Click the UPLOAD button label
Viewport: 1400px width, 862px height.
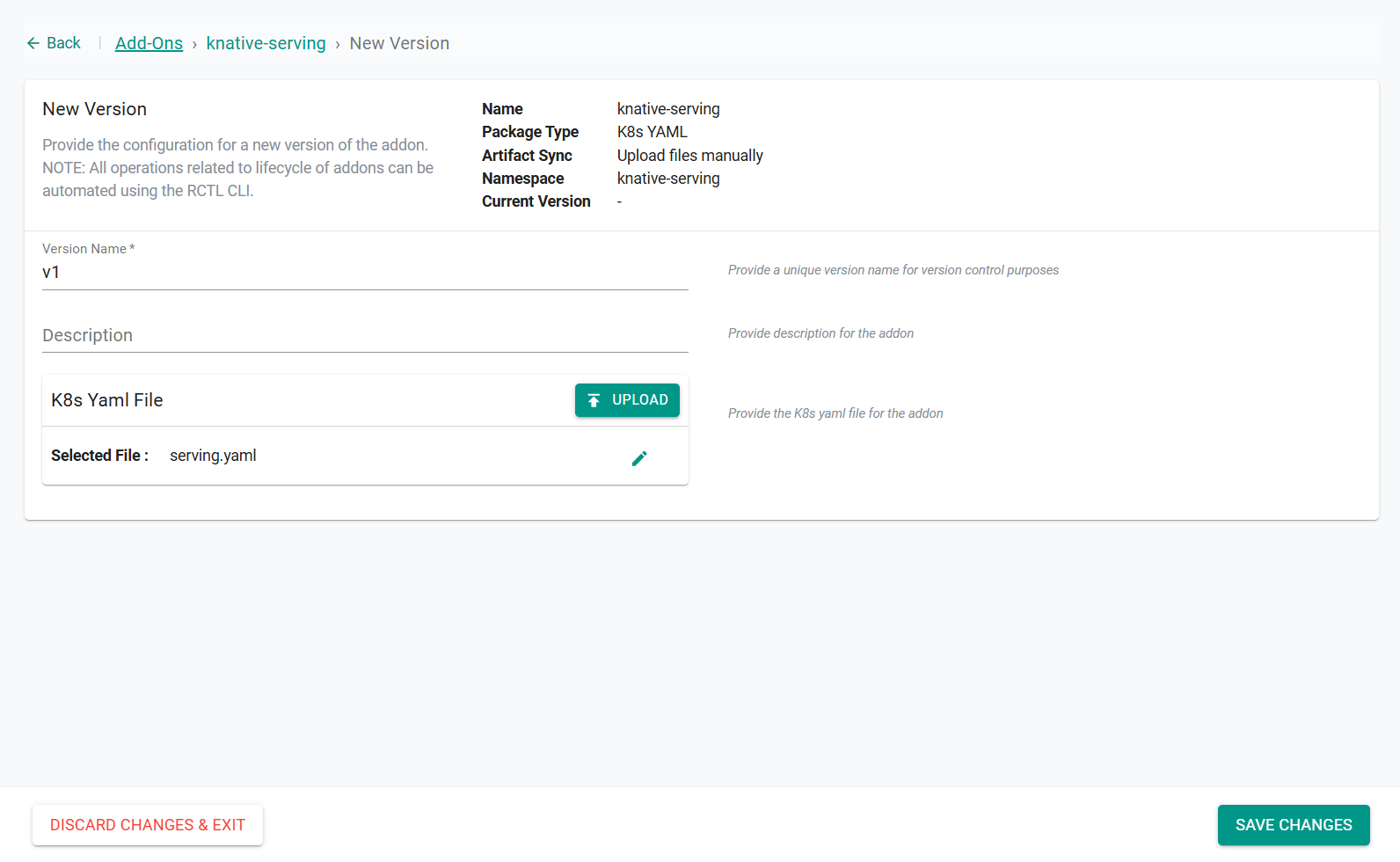pos(640,400)
